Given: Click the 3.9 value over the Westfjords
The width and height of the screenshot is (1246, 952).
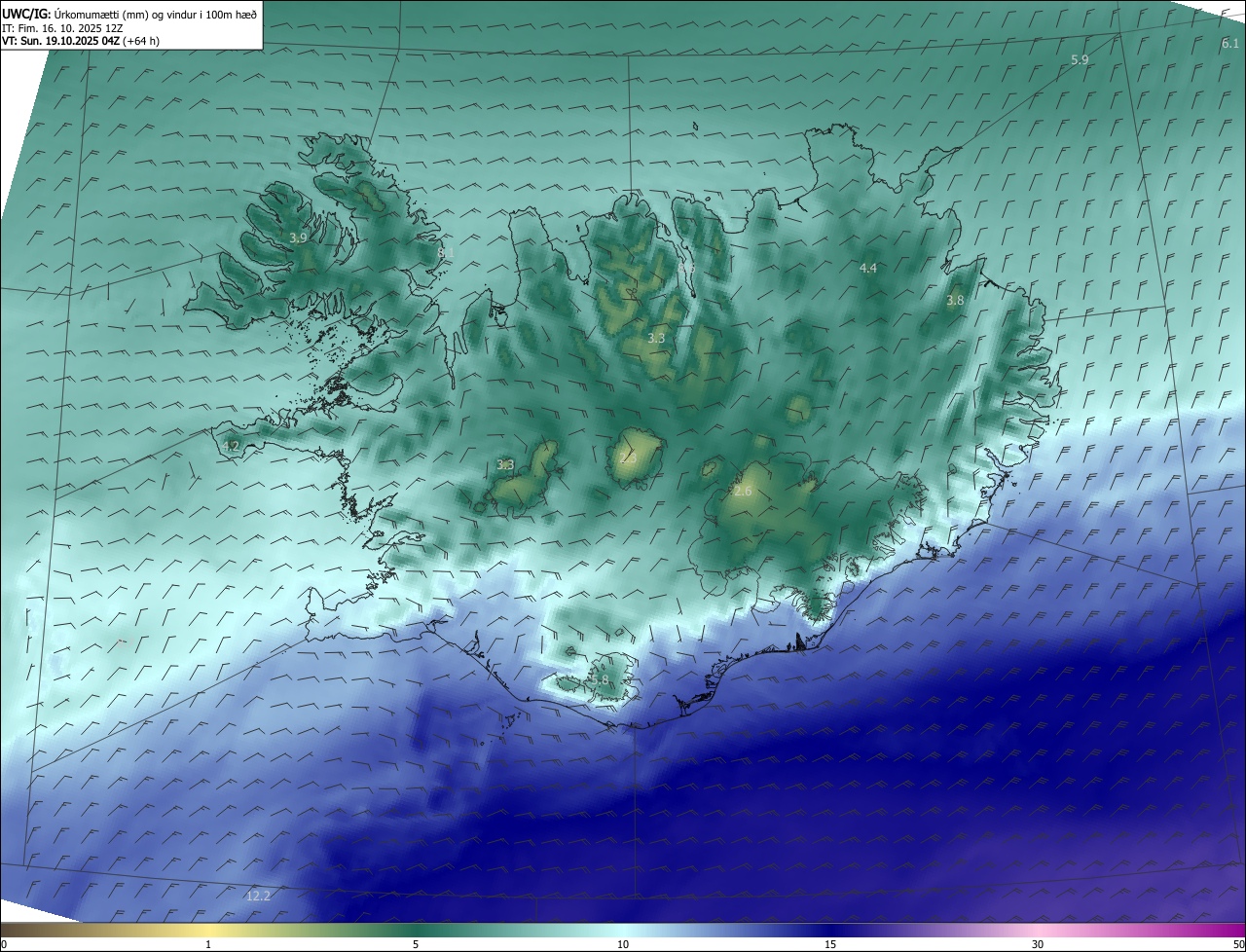Looking at the screenshot, I should [x=298, y=238].
